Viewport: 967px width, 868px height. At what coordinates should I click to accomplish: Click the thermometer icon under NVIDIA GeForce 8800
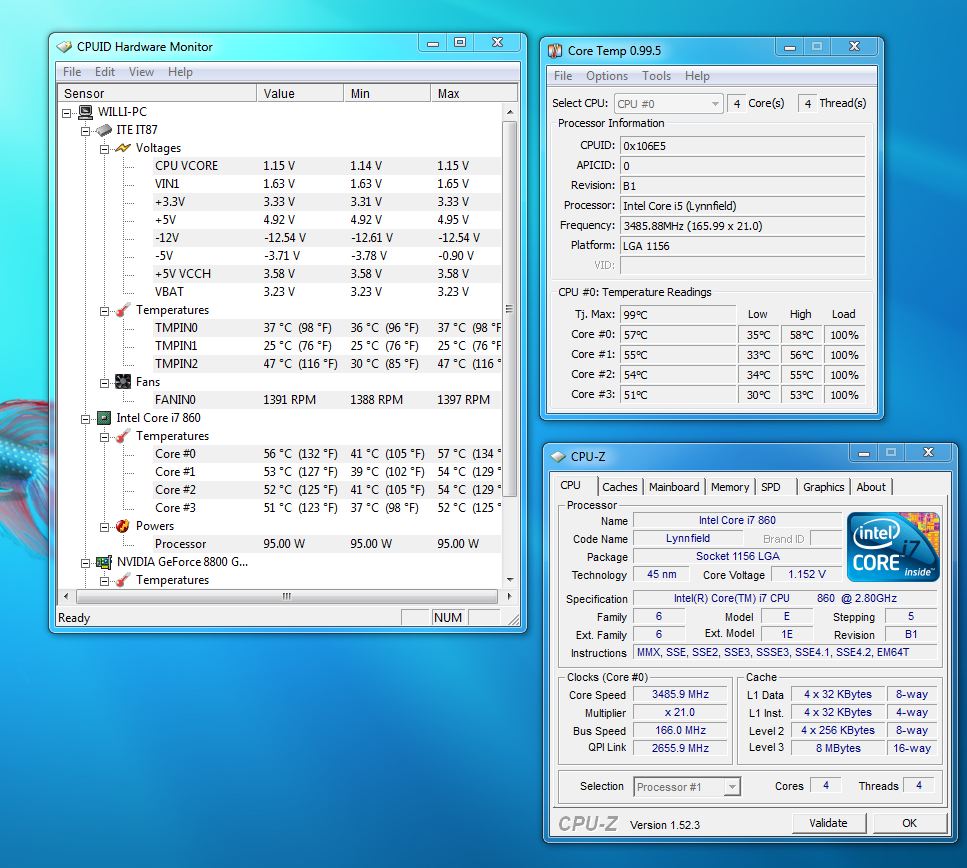click(123, 580)
